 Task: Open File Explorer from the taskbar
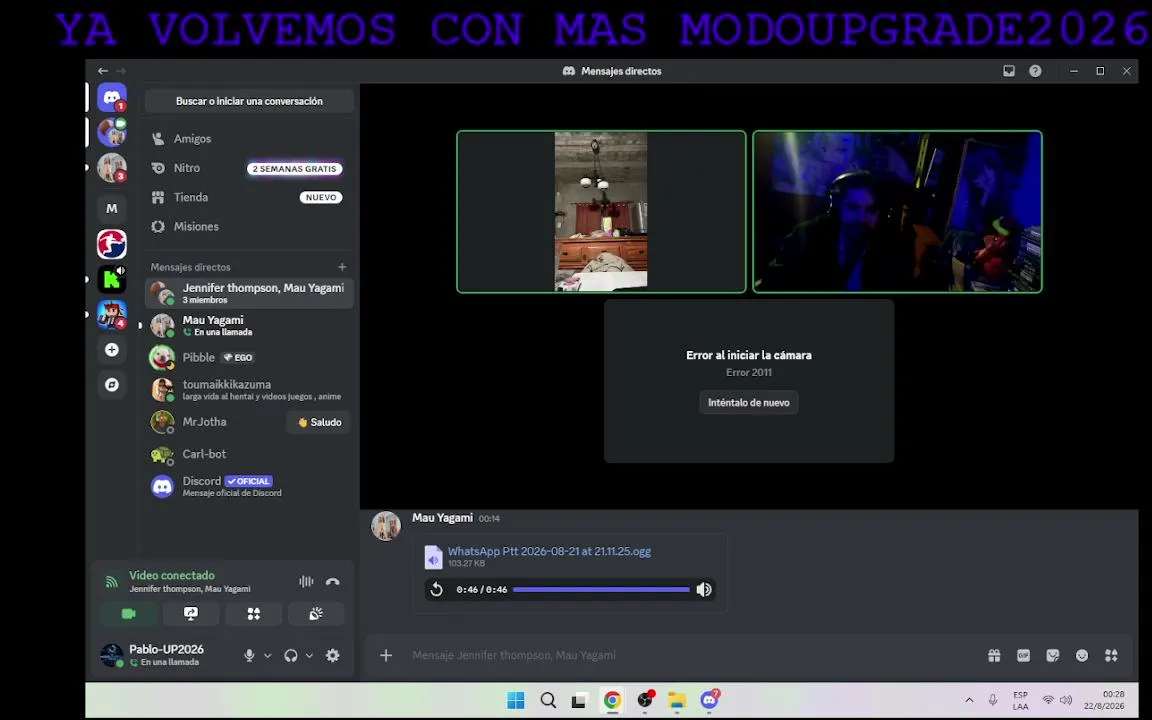pyautogui.click(x=677, y=701)
